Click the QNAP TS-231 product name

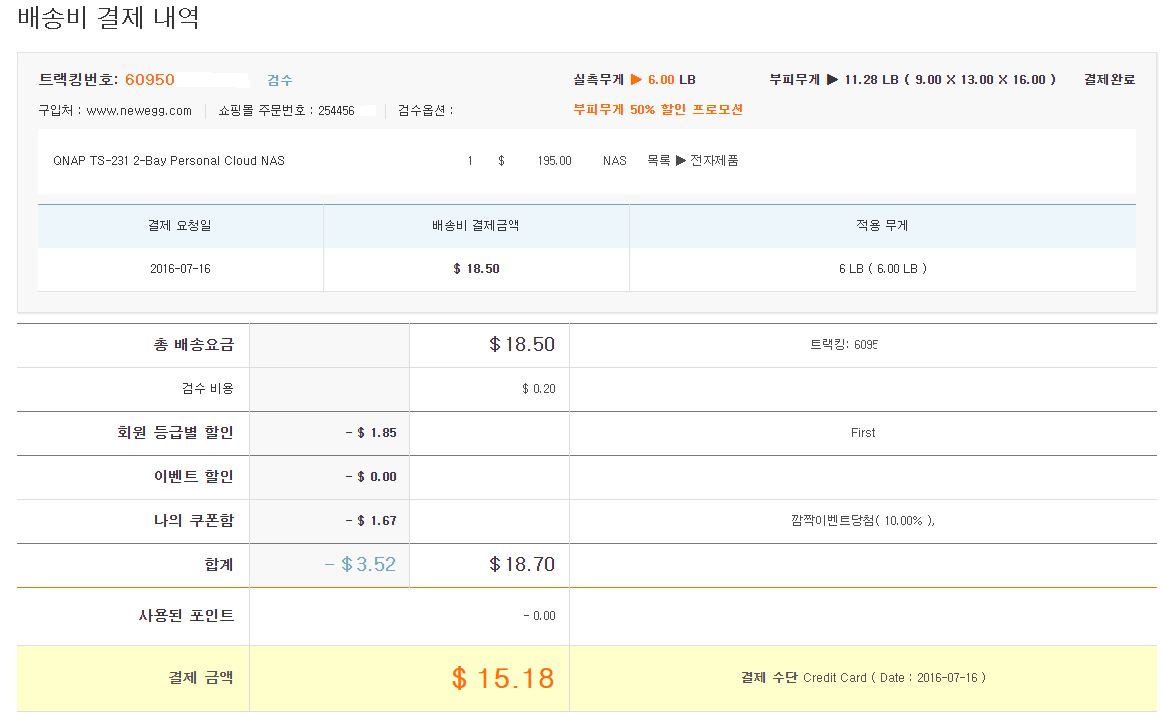(169, 161)
